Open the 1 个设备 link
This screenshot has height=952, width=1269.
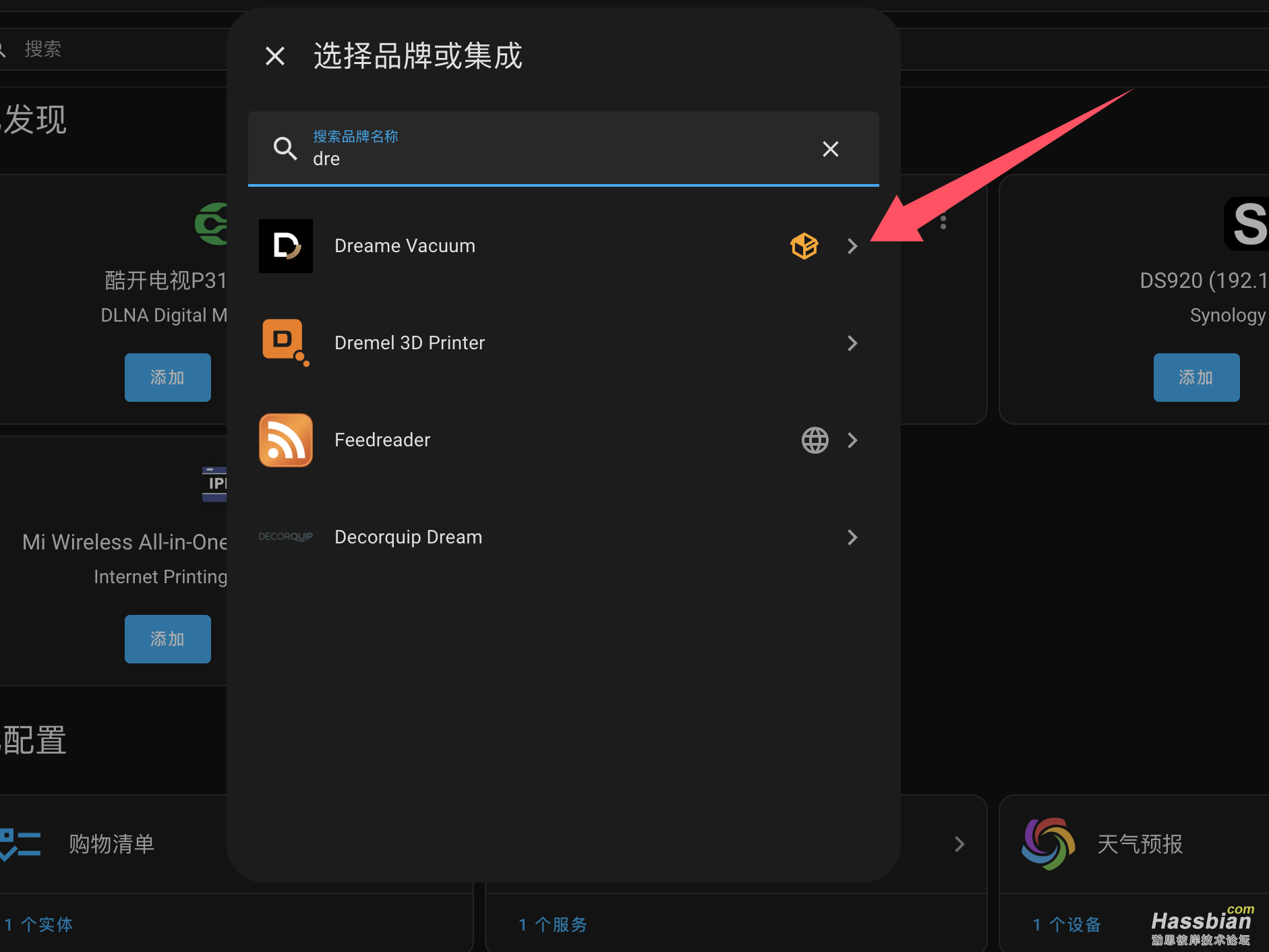[x=1067, y=924]
